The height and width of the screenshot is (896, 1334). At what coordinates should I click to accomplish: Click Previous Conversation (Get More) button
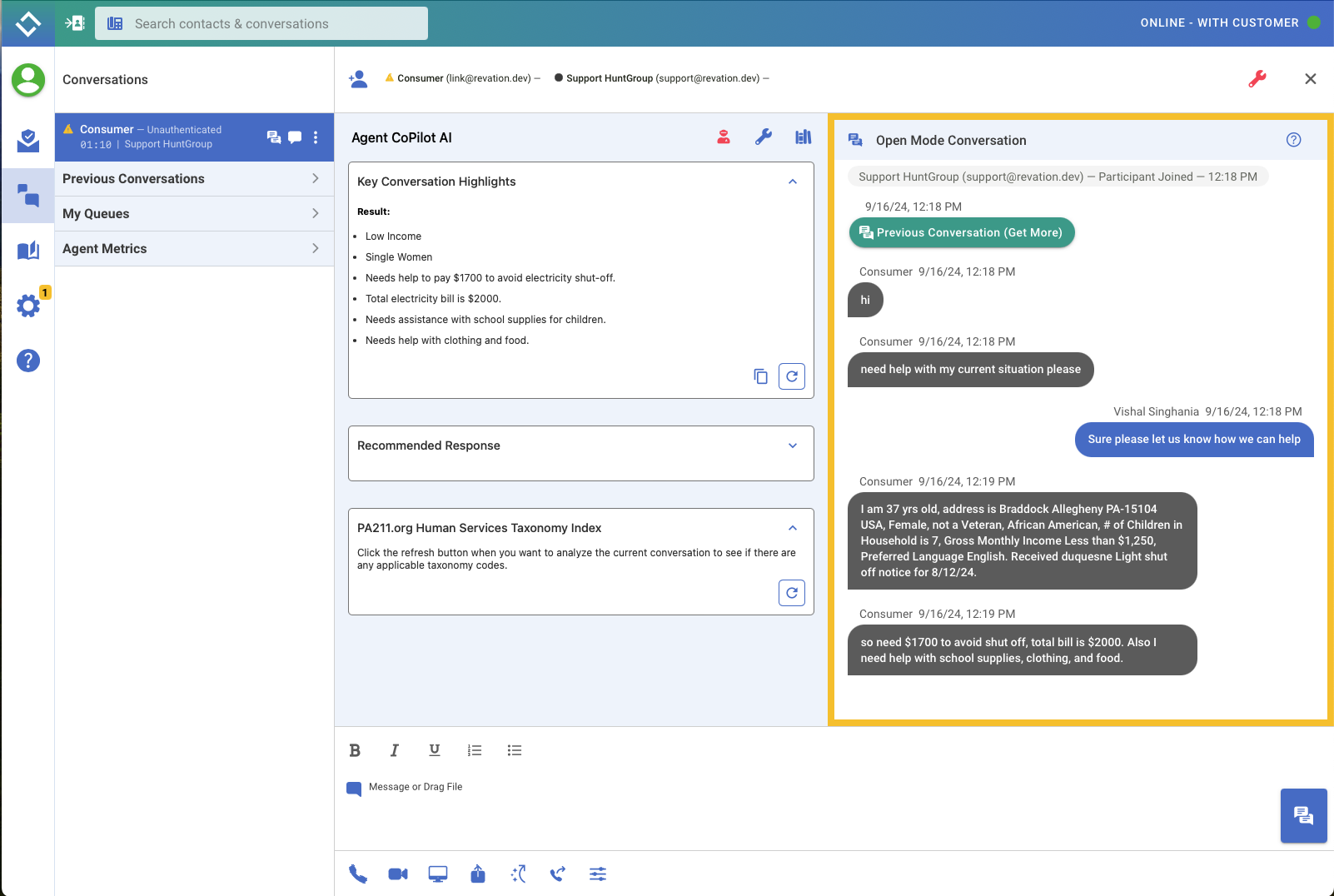pos(962,233)
